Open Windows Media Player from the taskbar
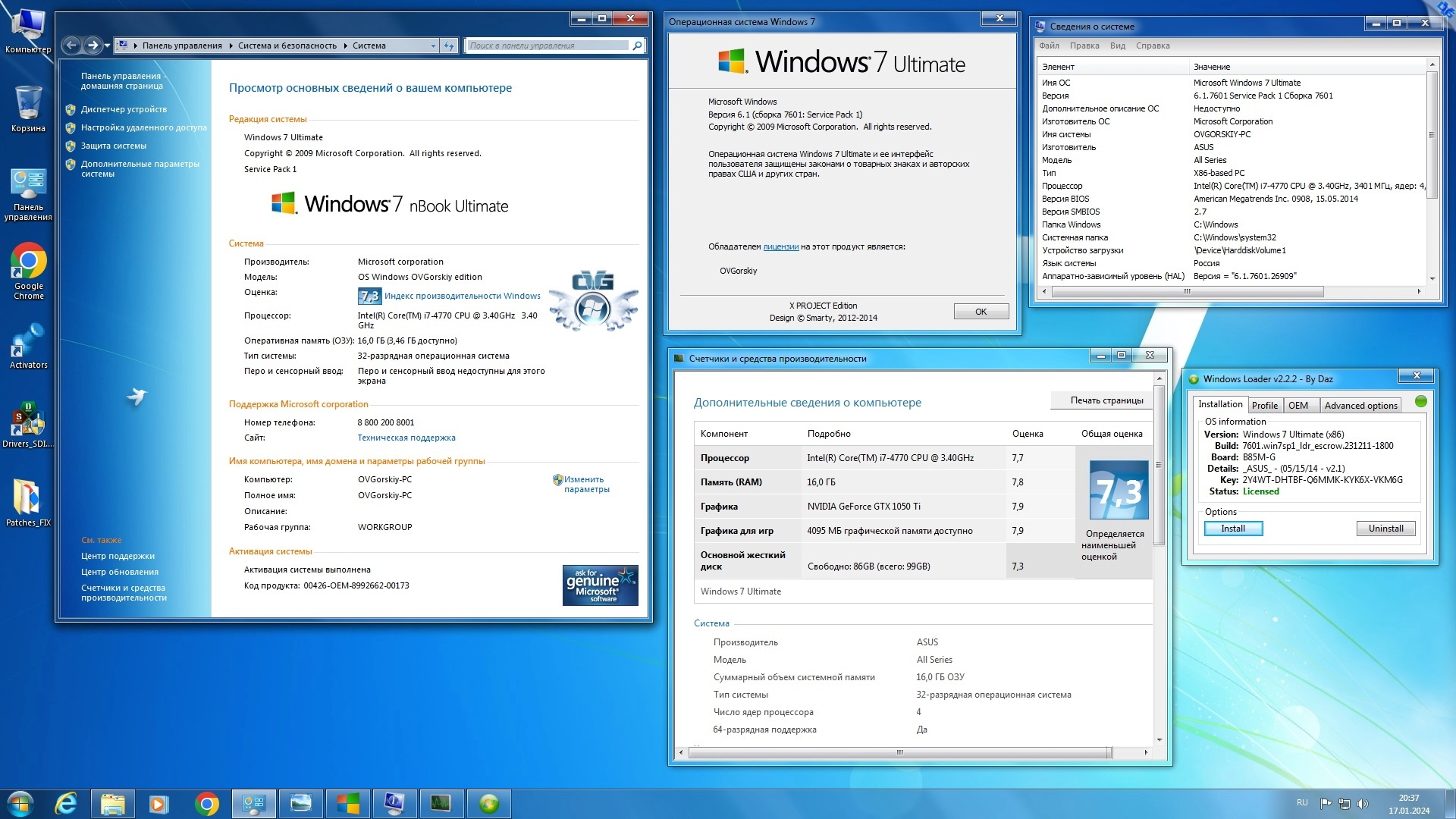 coord(158,803)
